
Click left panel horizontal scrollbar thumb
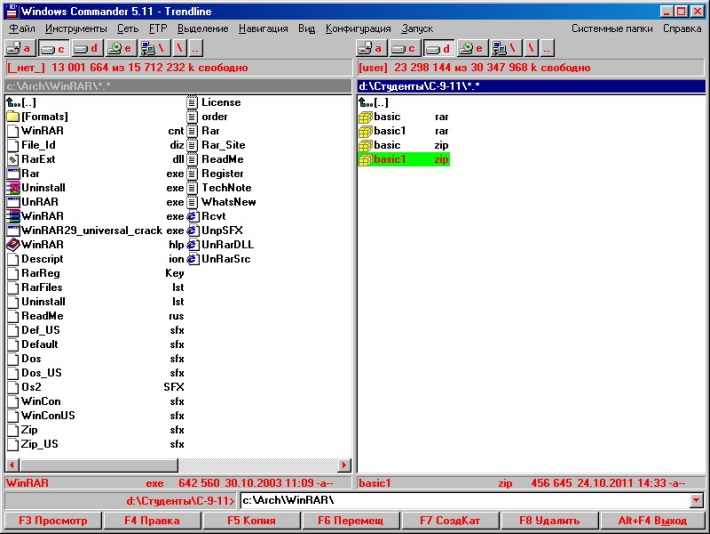point(99,465)
